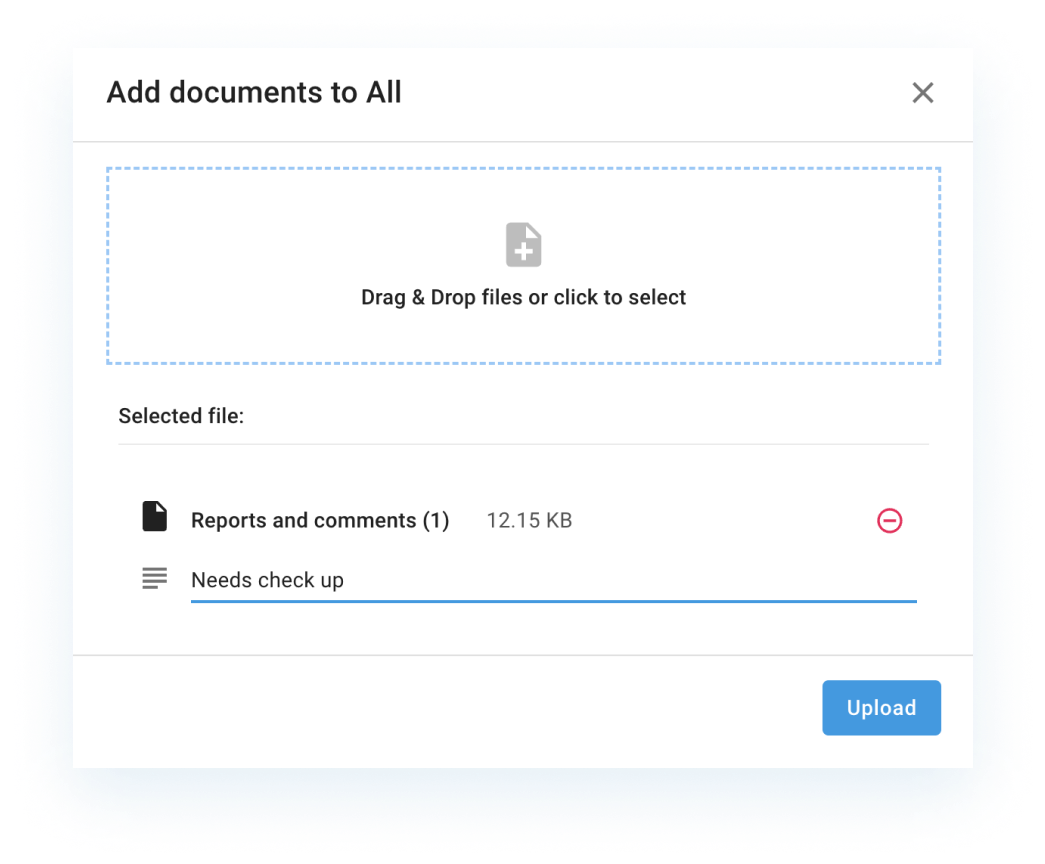This screenshot has height=864, width=1045.
Task: Click the Add documents to All title
Action: 253,92
